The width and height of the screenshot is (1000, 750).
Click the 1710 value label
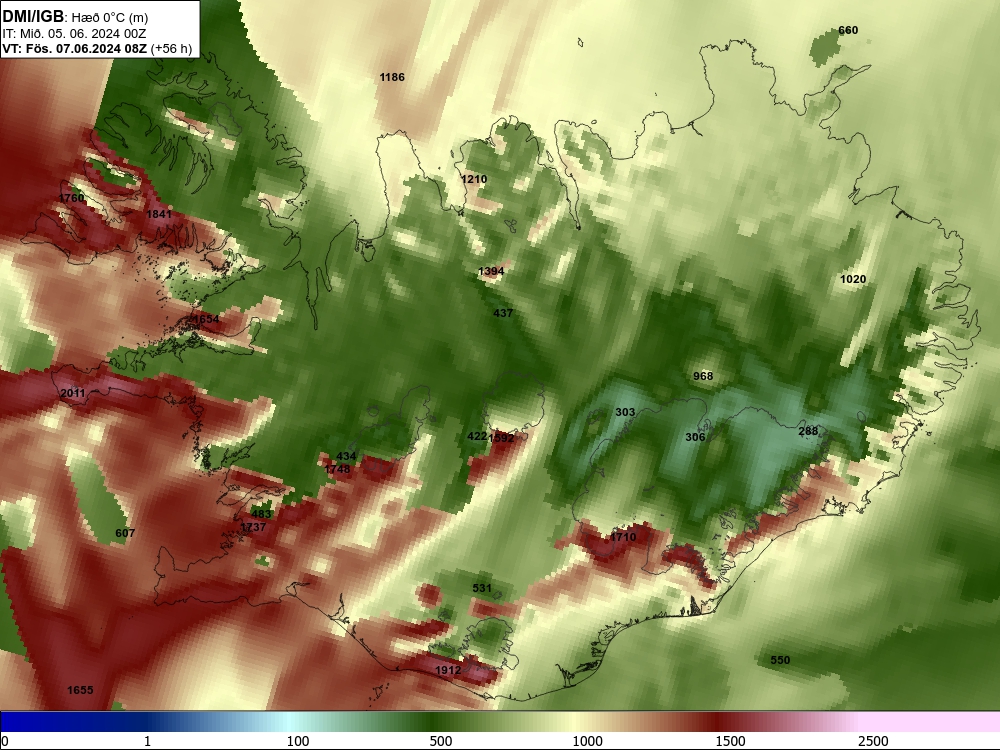[623, 537]
